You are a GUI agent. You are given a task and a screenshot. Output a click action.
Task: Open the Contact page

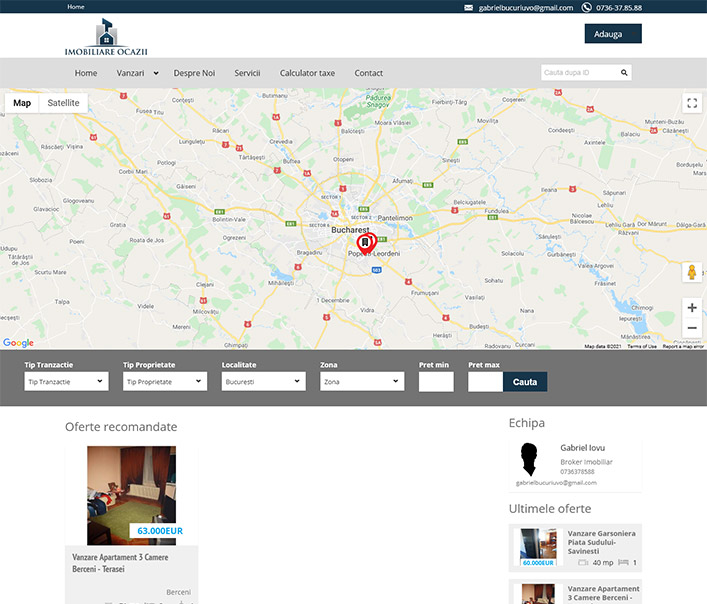368,73
